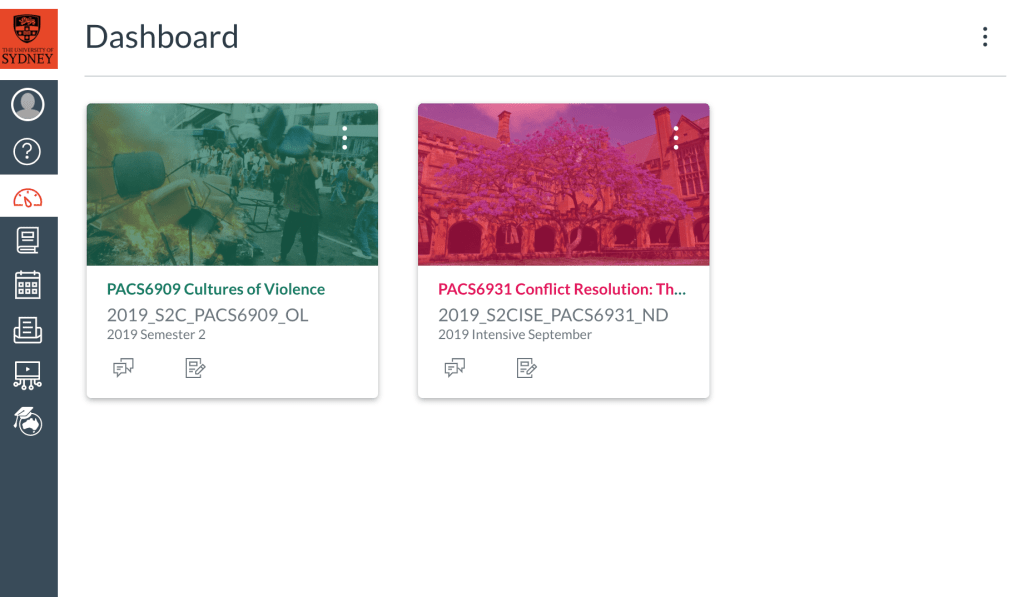Open Assignments icon on PACS6909 card
1023x597 pixels.
195,368
